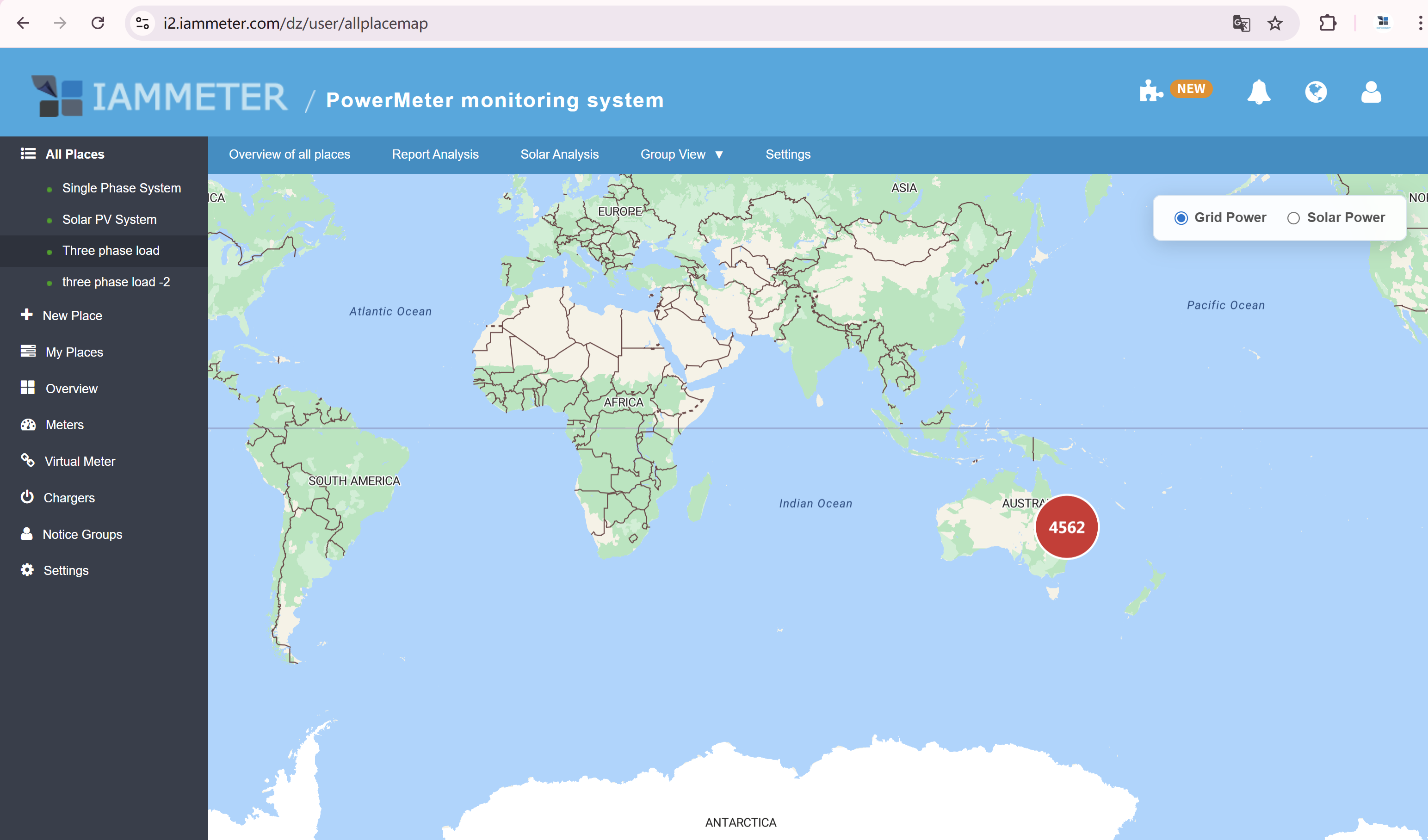Select the Grid Power radio button
The width and height of the screenshot is (1428, 840).
coord(1181,218)
